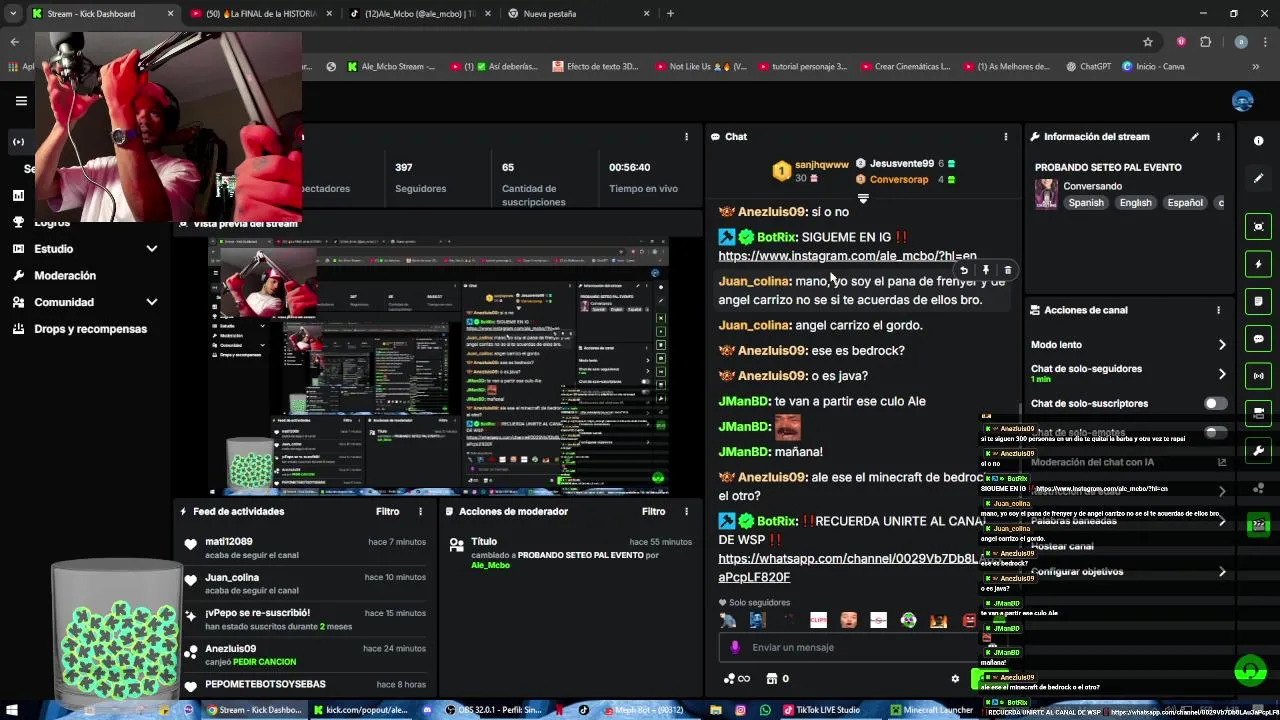Open Feed de actividades three-dot menu
This screenshot has height=720, width=1280.
[420, 511]
